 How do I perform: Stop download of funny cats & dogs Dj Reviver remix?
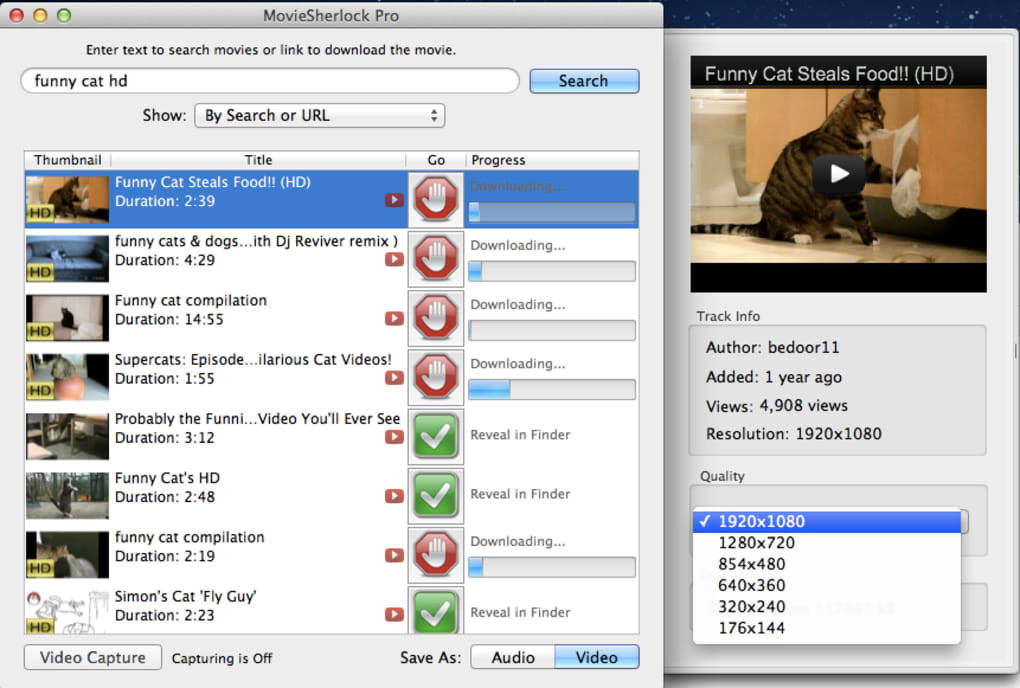[x=436, y=259]
